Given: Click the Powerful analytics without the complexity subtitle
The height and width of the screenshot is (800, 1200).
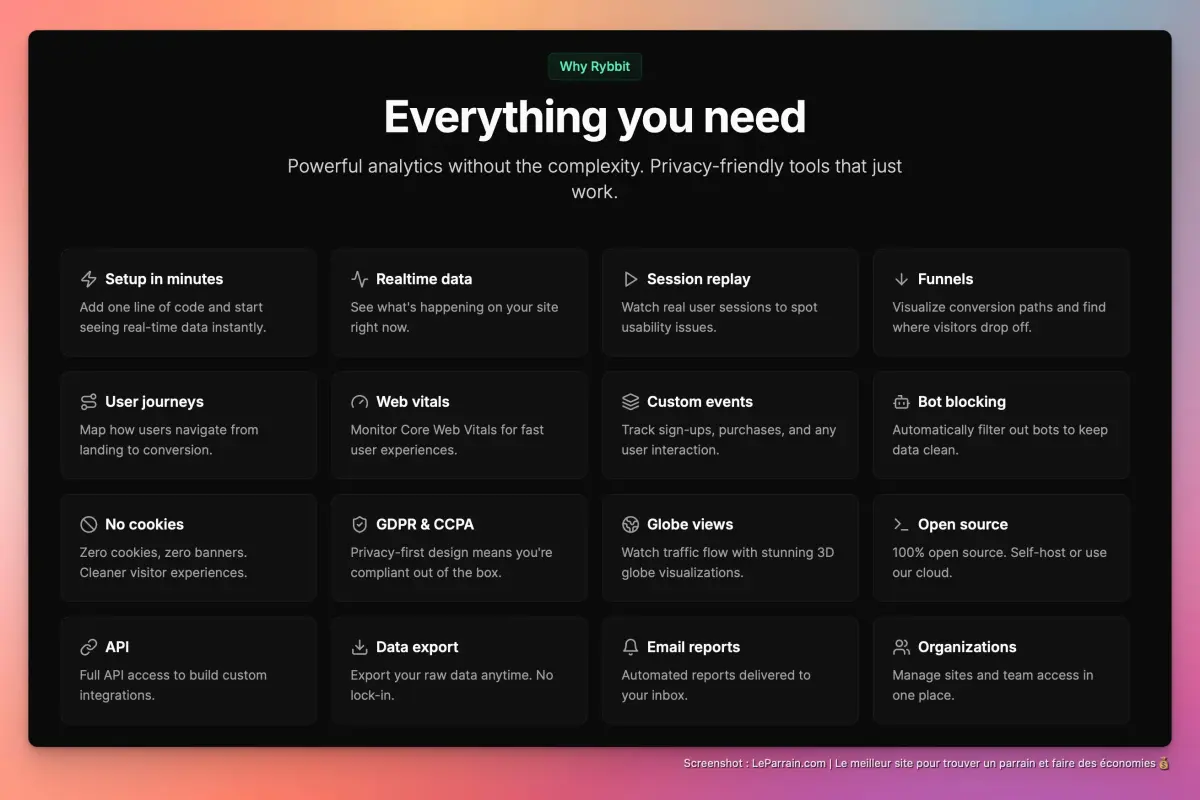Looking at the screenshot, I should (595, 178).
